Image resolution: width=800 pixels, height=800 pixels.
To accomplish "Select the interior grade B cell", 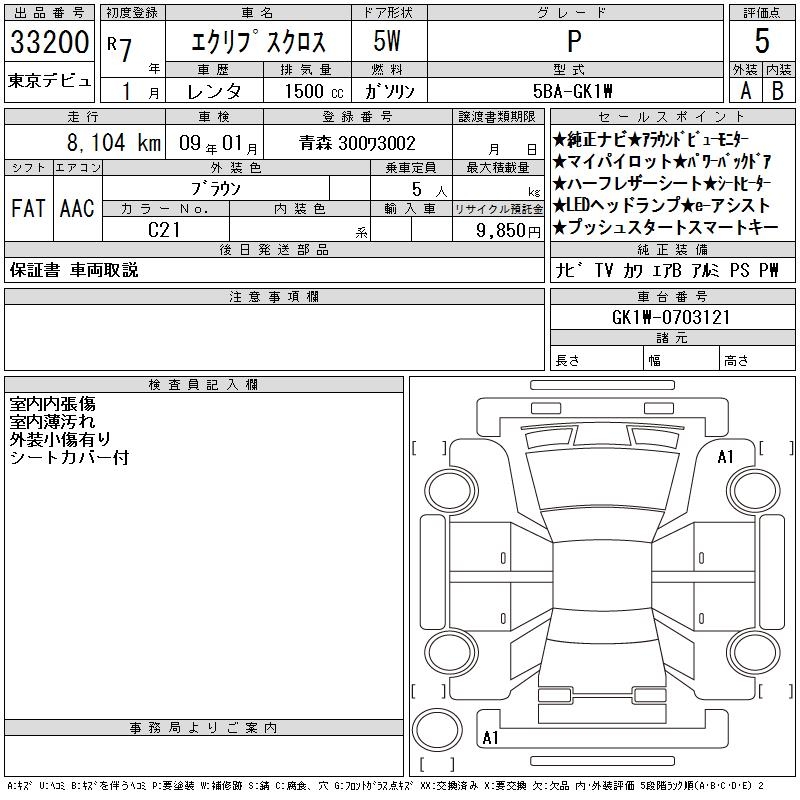I will (777, 90).
